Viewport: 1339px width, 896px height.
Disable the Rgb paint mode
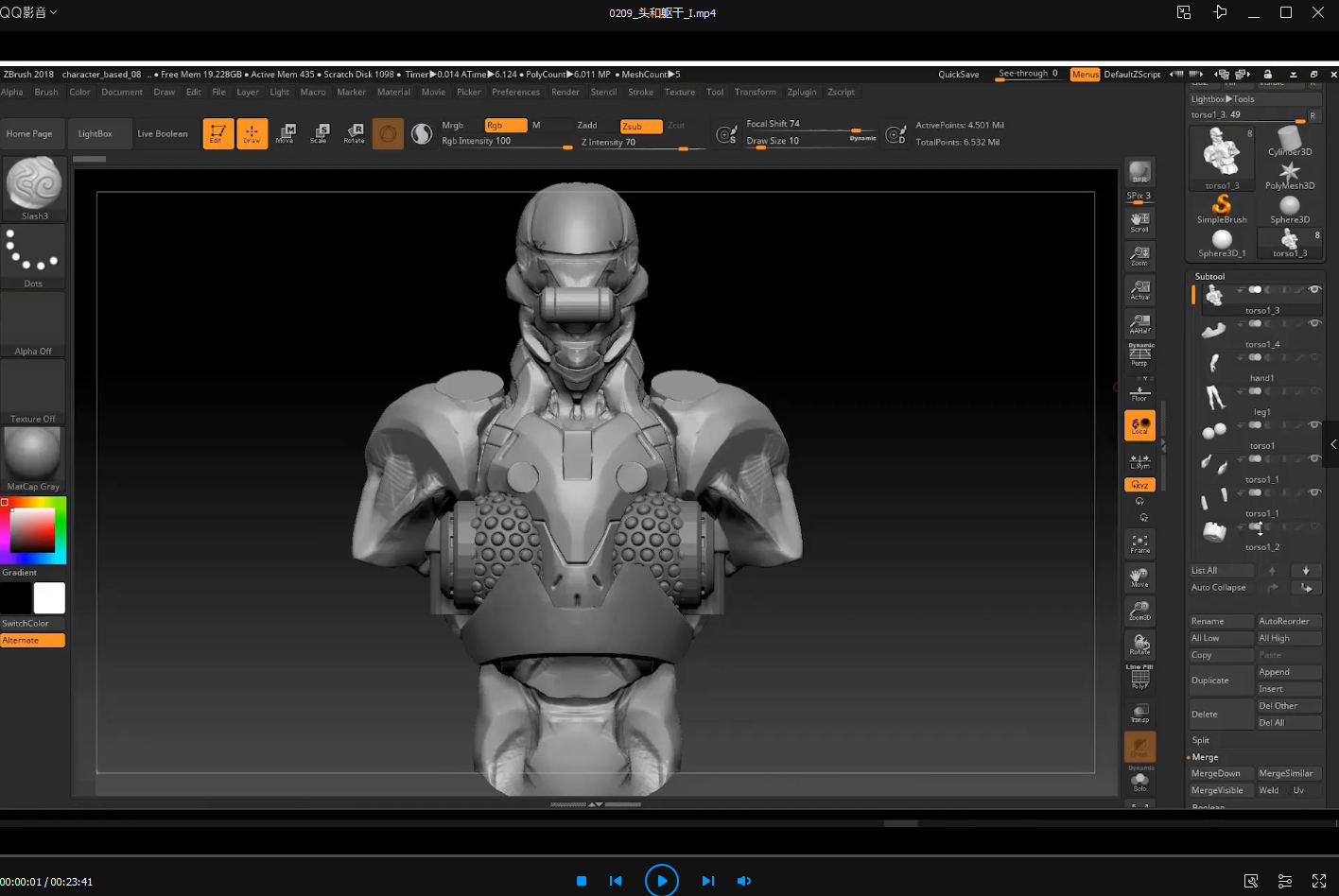[505, 126]
